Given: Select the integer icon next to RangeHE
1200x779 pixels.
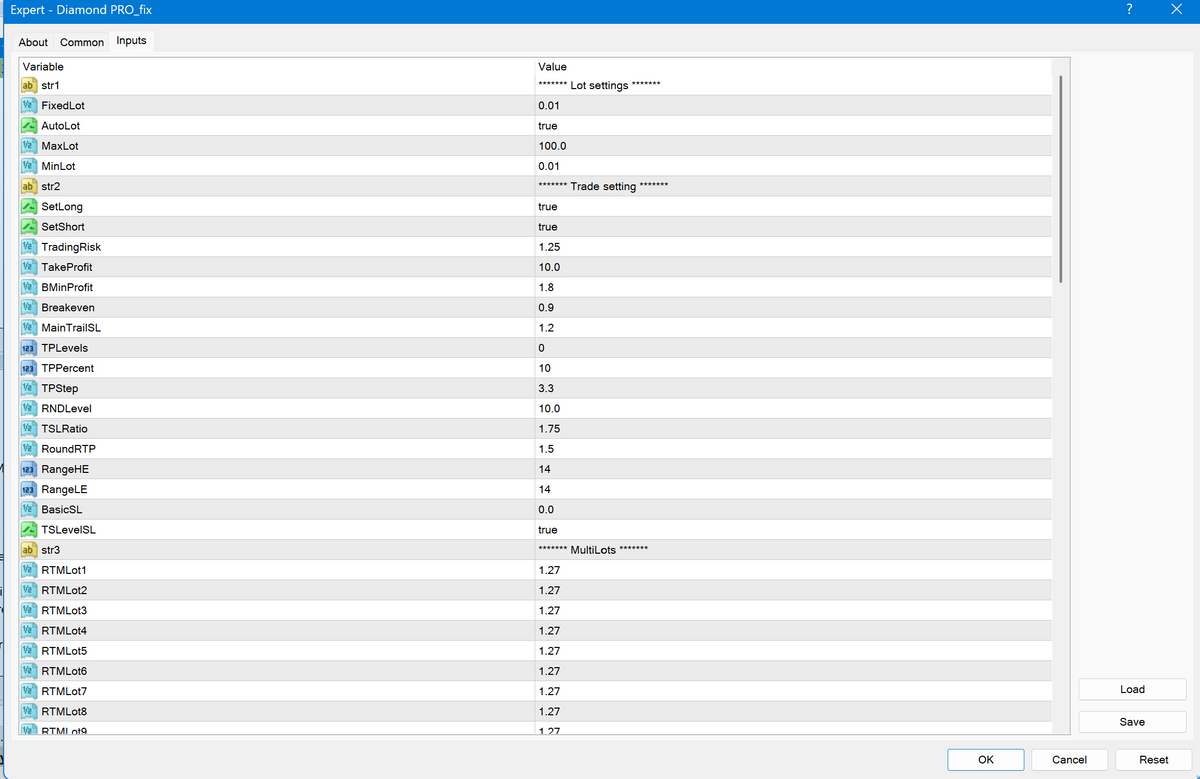Looking at the screenshot, I should tap(29, 469).
